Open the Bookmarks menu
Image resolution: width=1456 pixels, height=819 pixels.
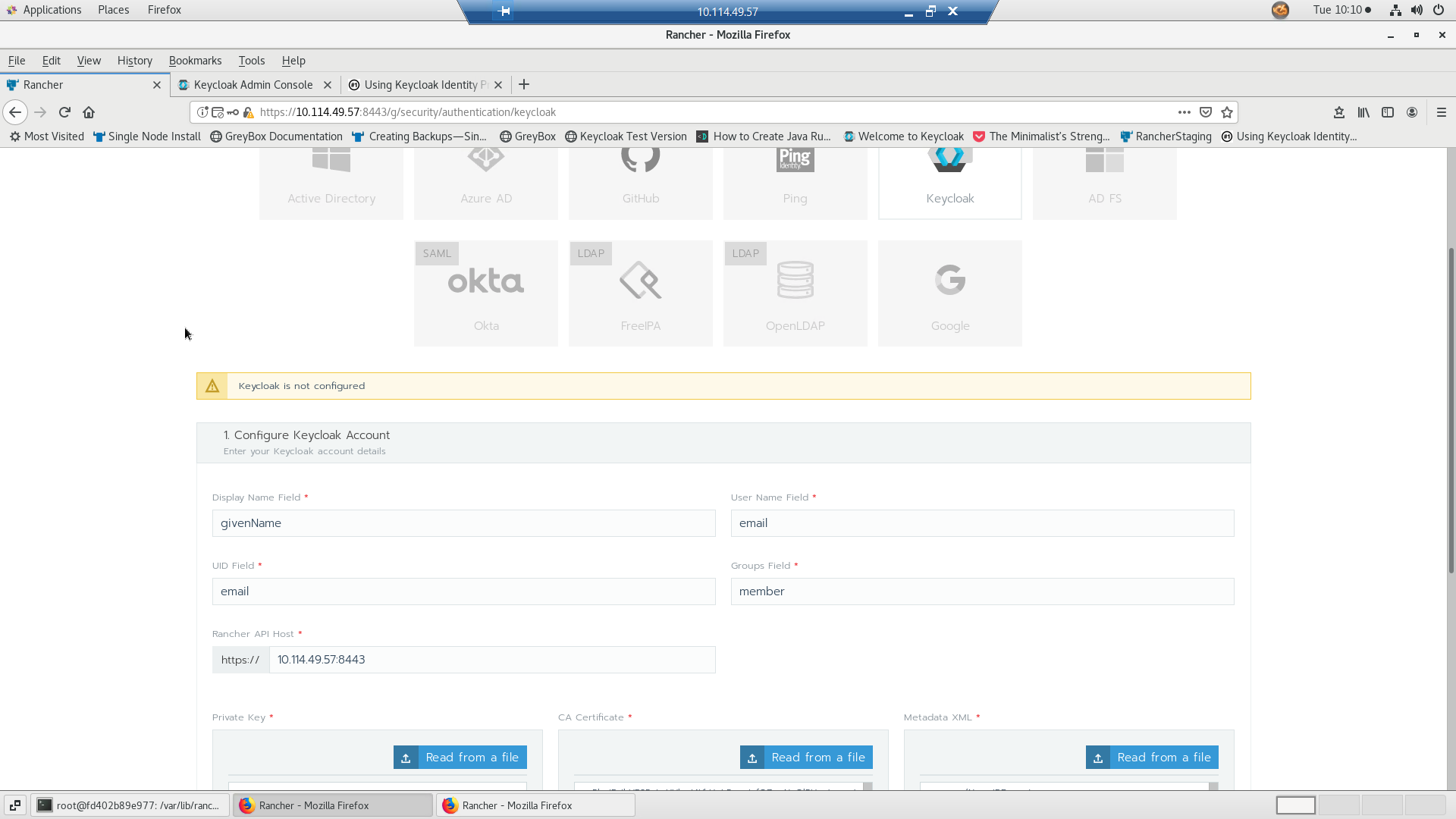pyautogui.click(x=195, y=61)
